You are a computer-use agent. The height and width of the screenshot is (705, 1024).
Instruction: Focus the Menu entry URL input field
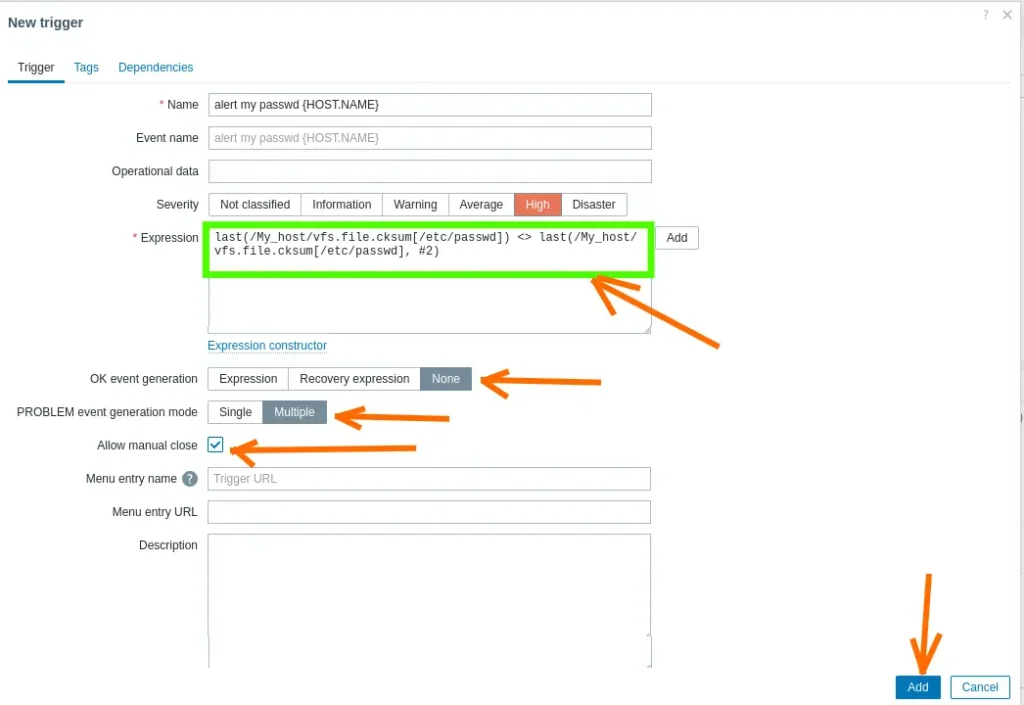click(430, 512)
